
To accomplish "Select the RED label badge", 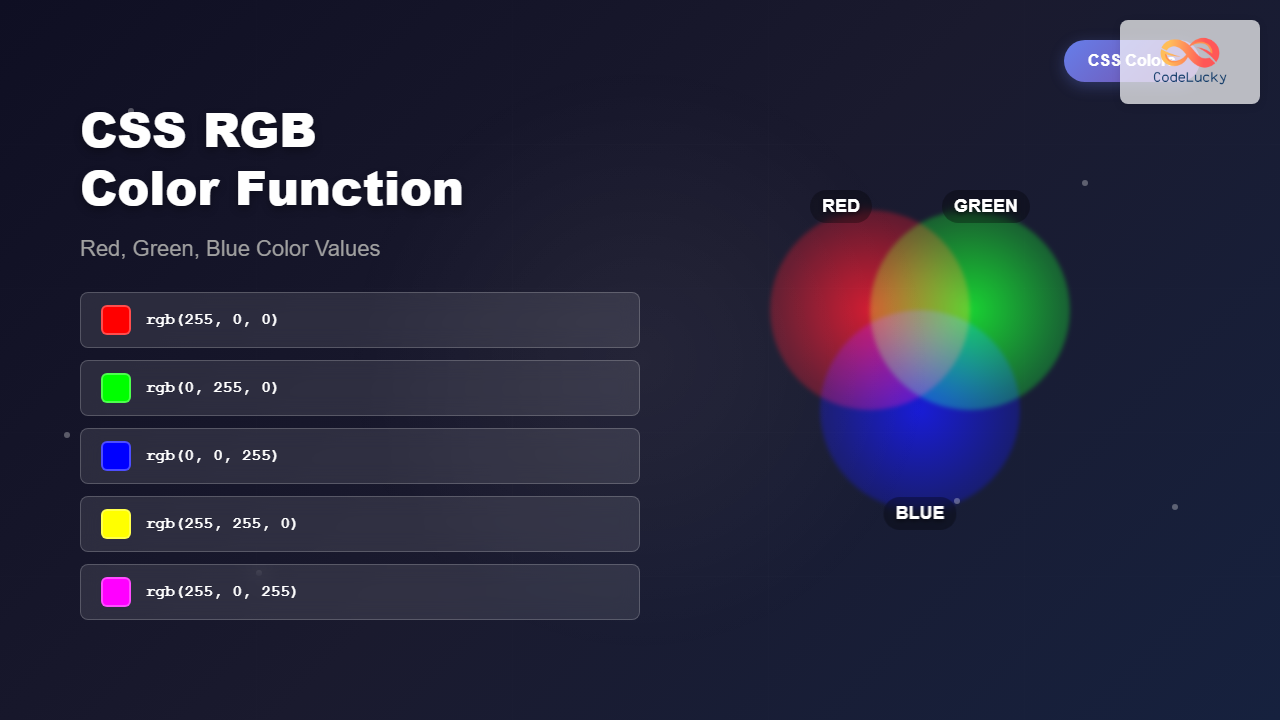I will pos(841,206).
